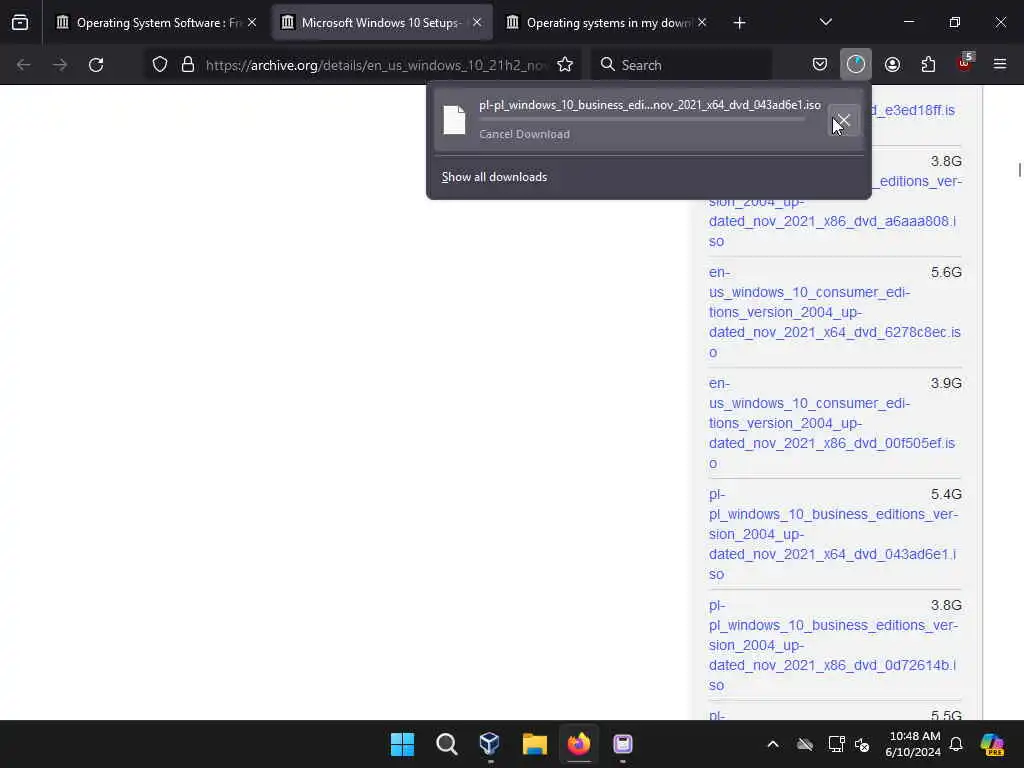Click the 5.6G file size text

[x=946, y=272]
